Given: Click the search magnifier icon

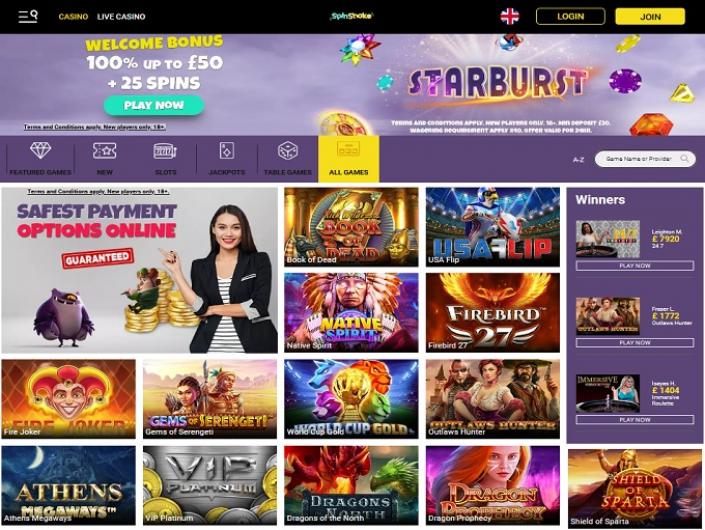Looking at the screenshot, I should 685,159.
